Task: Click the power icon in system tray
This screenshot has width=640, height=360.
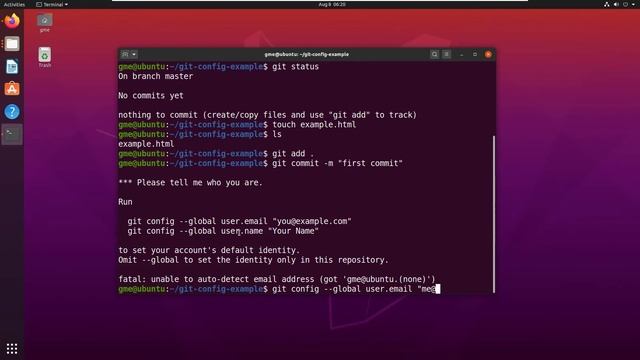Action: point(626,4)
